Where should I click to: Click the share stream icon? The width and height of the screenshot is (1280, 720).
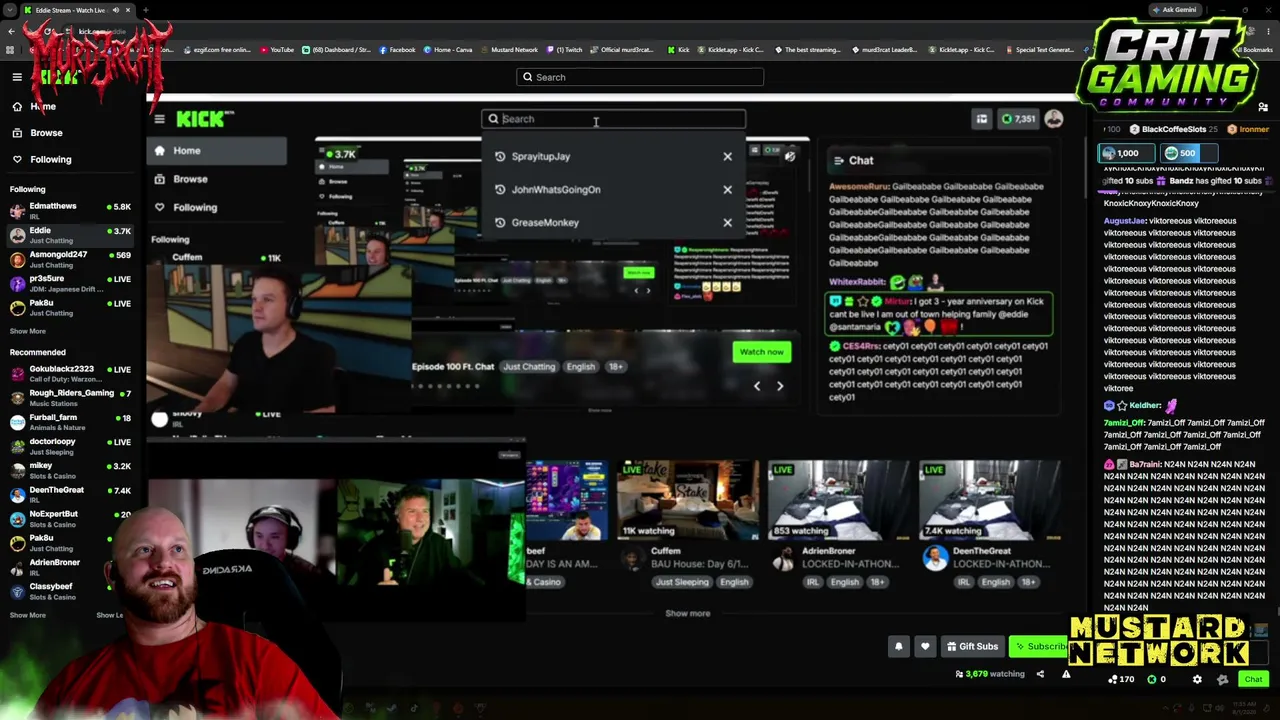(1040, 674)
